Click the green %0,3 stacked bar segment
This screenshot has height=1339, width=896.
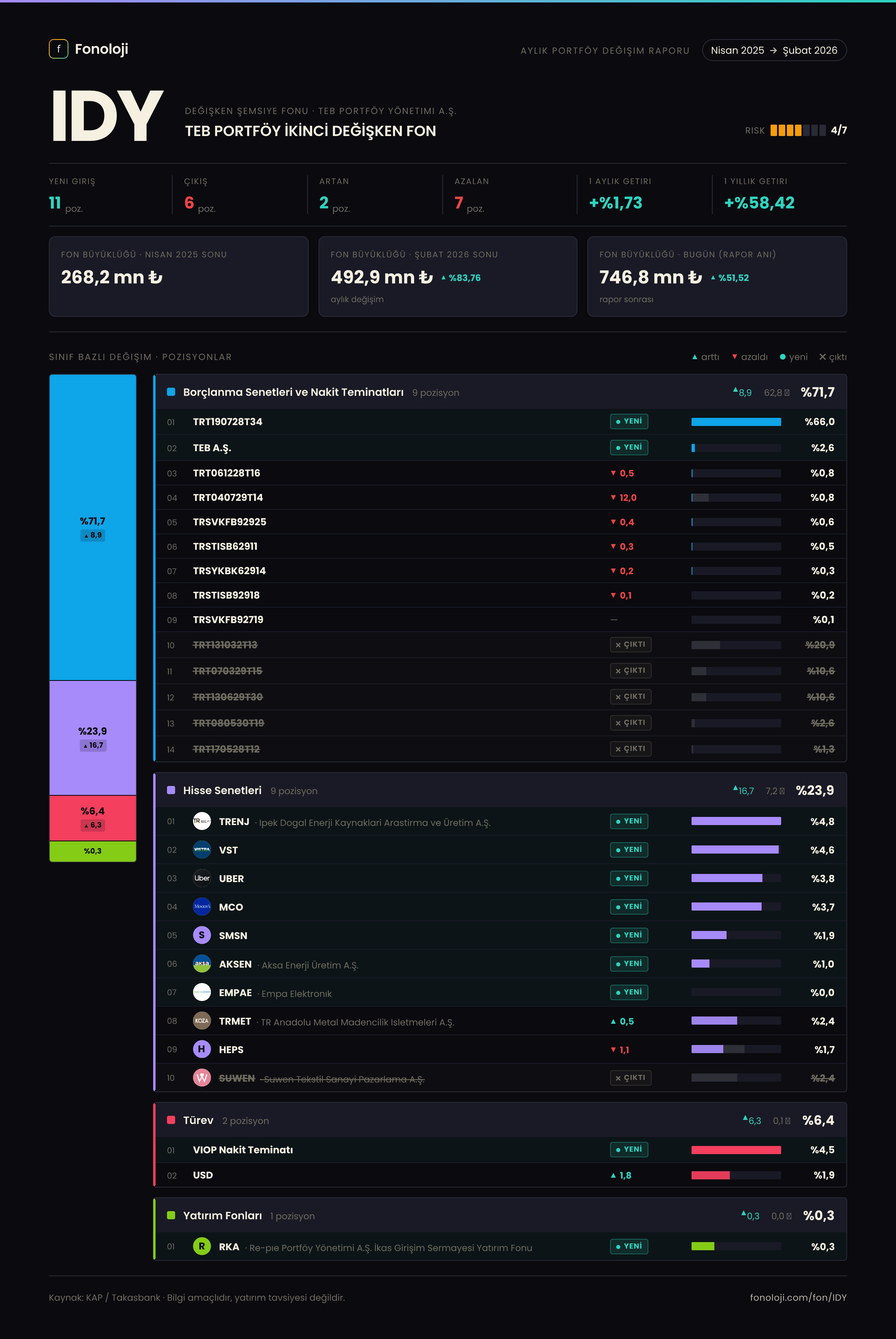(x=93, y=851)
